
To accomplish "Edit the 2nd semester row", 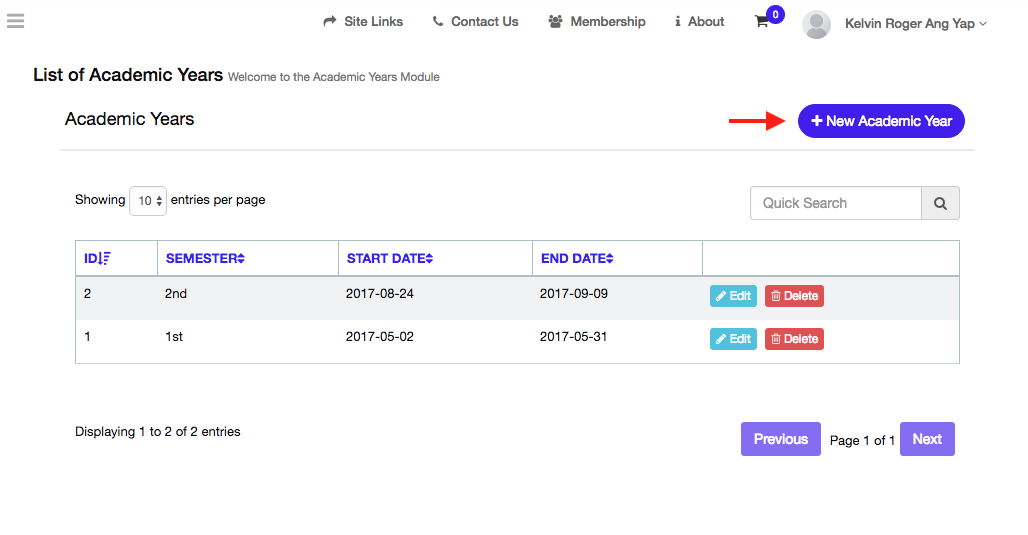I will click(x=733, y=296).
